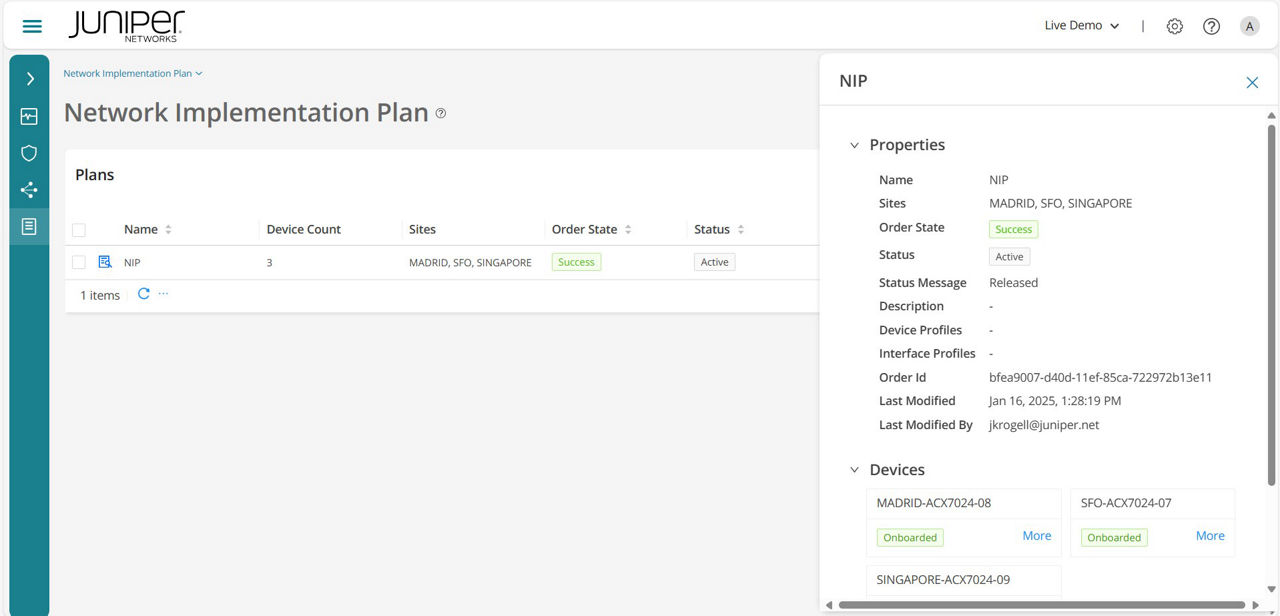
Task: Open the help question mark icon
Action: [x=1211, y=26]
